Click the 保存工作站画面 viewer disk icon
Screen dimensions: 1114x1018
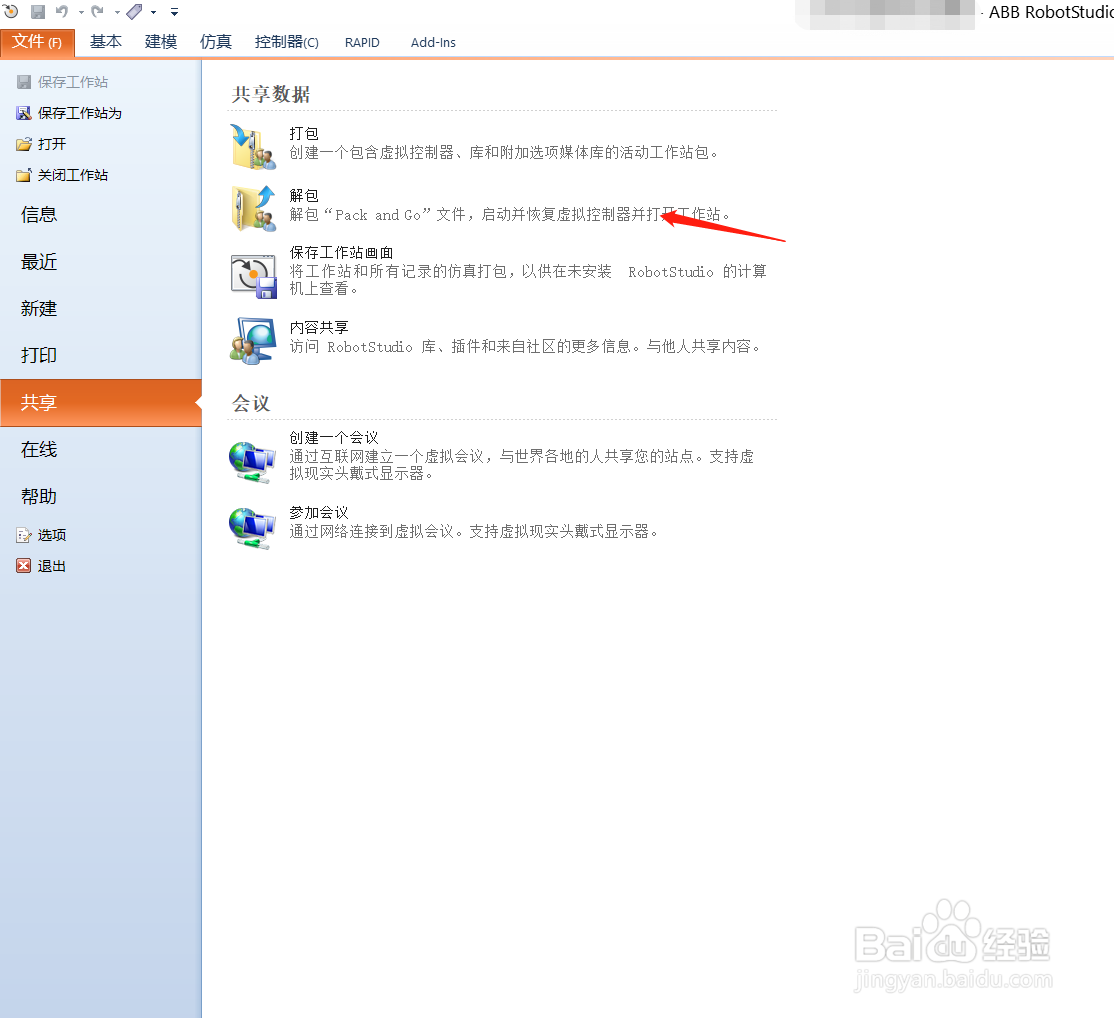click(253, 276)
